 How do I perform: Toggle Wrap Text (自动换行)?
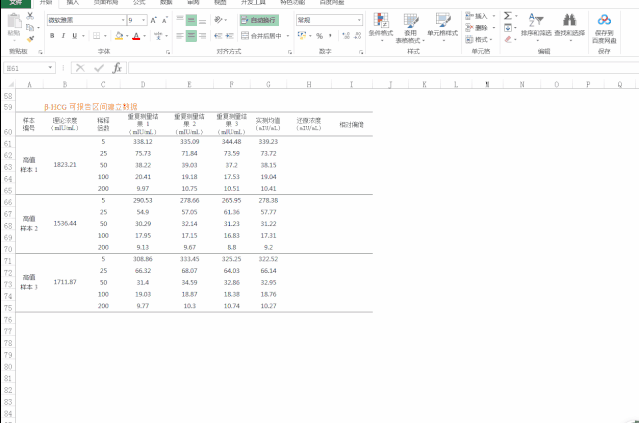tap(259, 20)
